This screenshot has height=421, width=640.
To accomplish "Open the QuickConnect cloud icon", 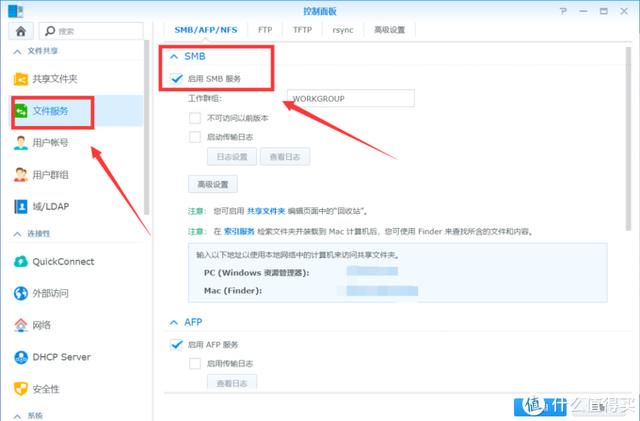I will click(x=20, y=261).
